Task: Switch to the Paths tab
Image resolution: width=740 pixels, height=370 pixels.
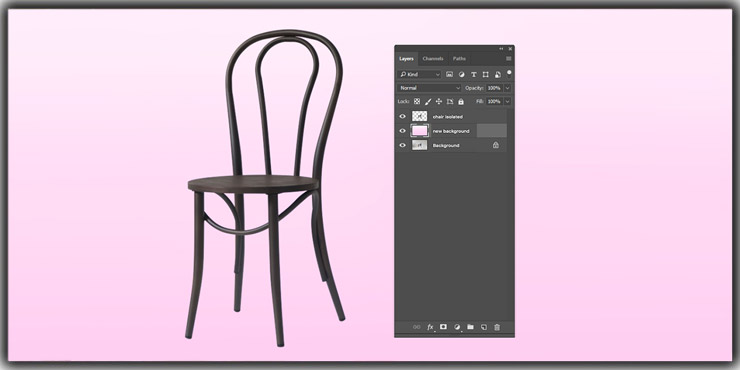Action: tap(459, 59)
